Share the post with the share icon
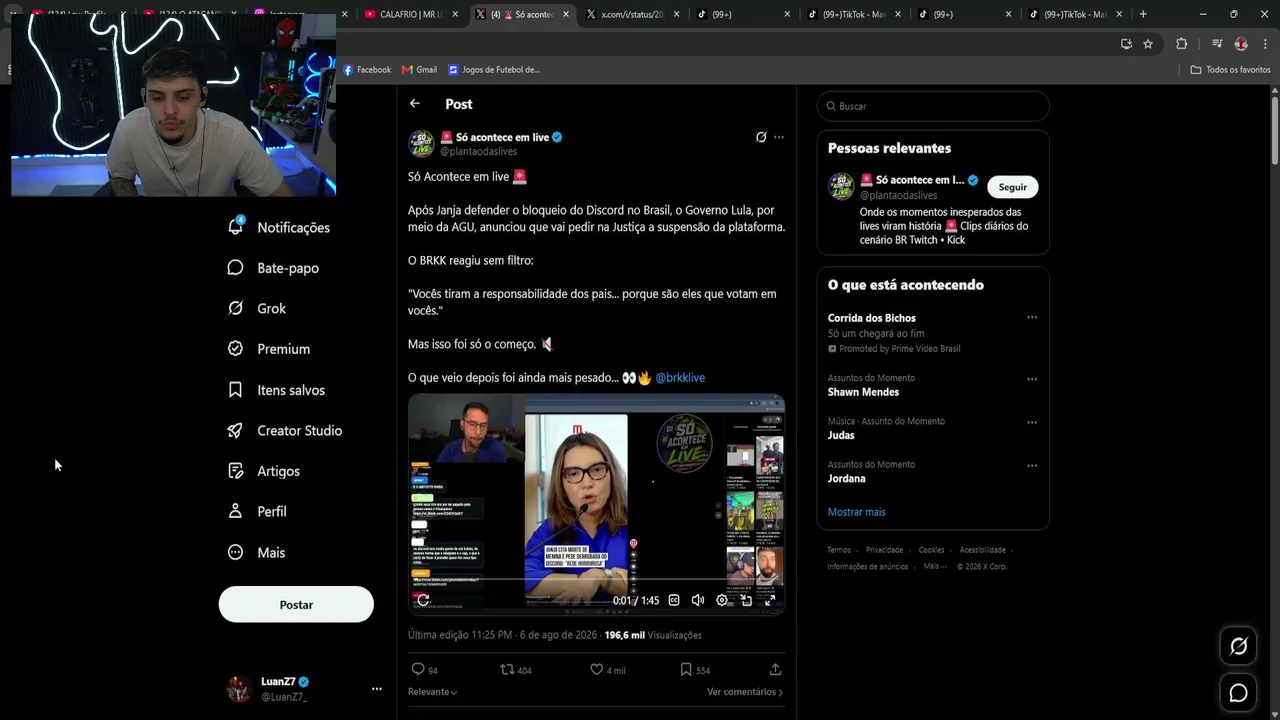The height and width of the screenshot is (720, 1280). [775, 670]
